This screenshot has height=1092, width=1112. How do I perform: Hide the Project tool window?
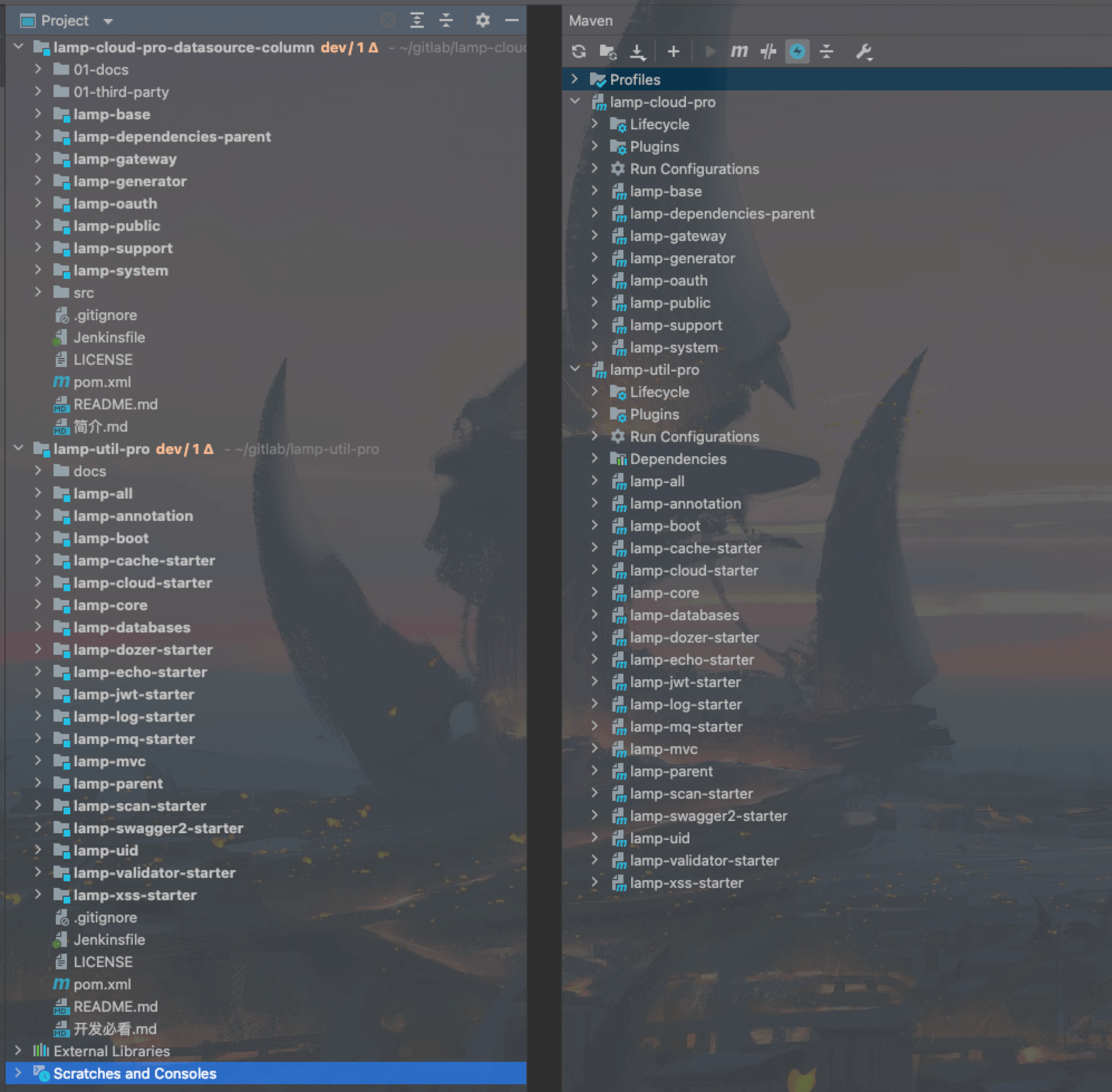coord(511,21)
